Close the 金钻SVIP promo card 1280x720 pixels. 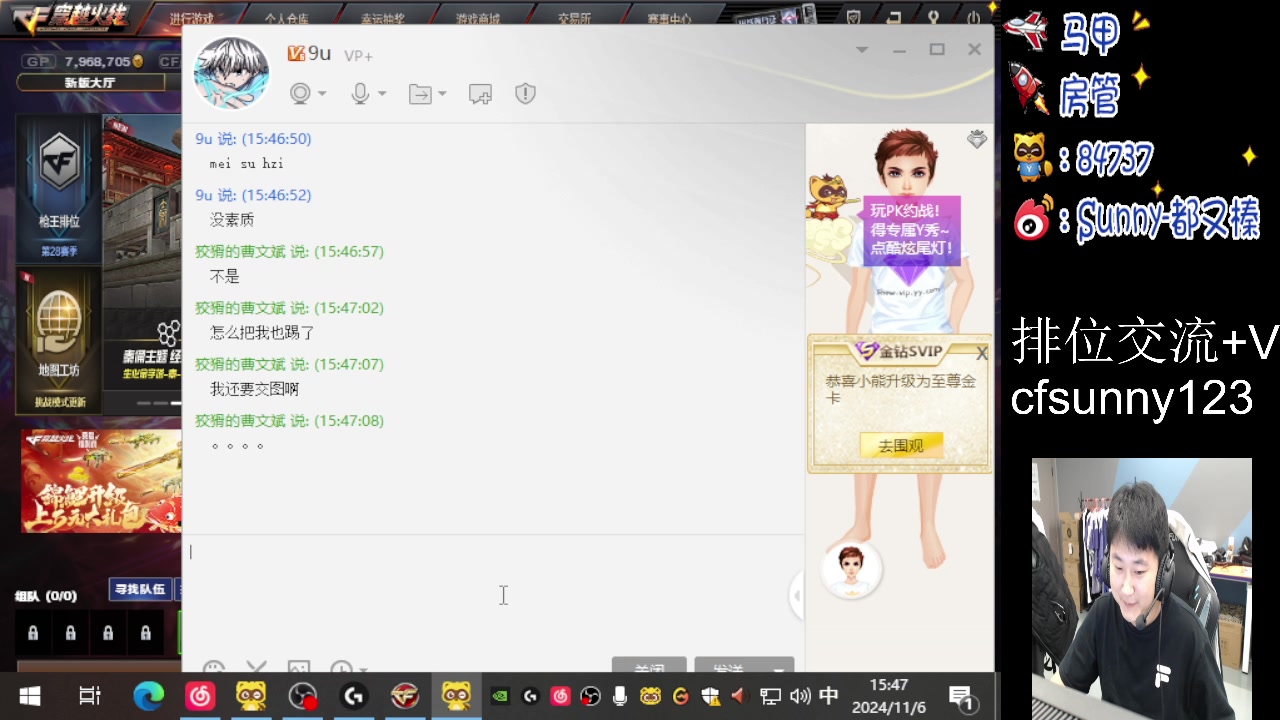point(982,353)
